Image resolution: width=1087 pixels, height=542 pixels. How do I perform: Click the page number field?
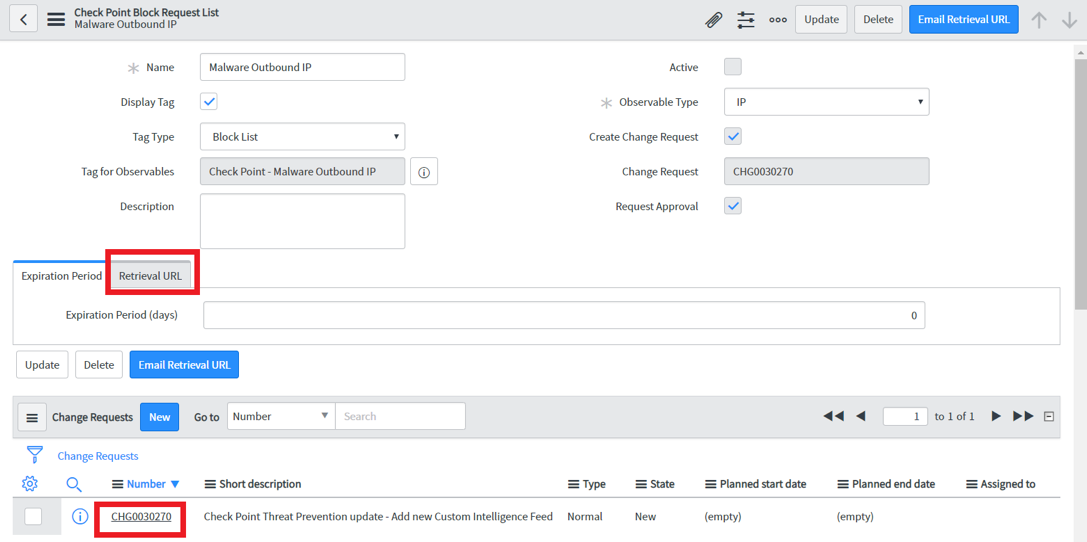point(905,417)
